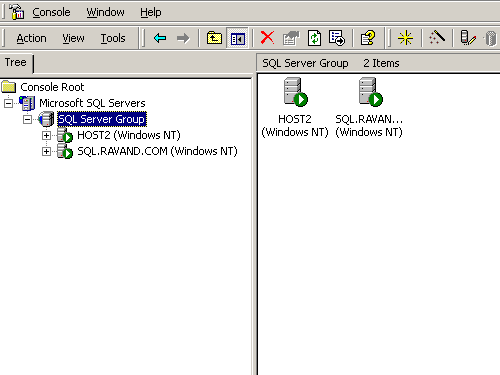Click the grey forward arrow button

[183, 38]
